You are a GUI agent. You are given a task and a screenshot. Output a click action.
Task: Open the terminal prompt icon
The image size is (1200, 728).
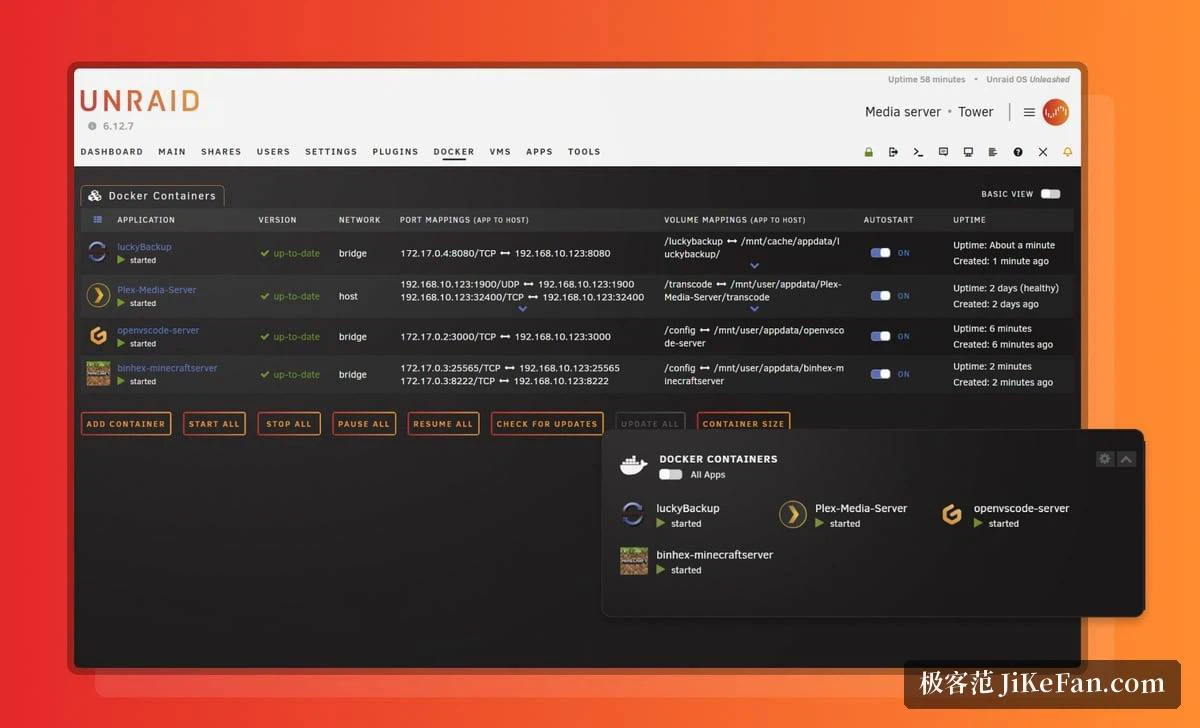tap(918, 152)
